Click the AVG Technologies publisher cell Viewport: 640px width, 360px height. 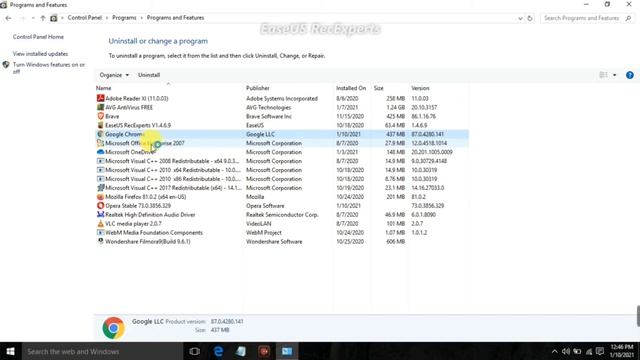269,107
